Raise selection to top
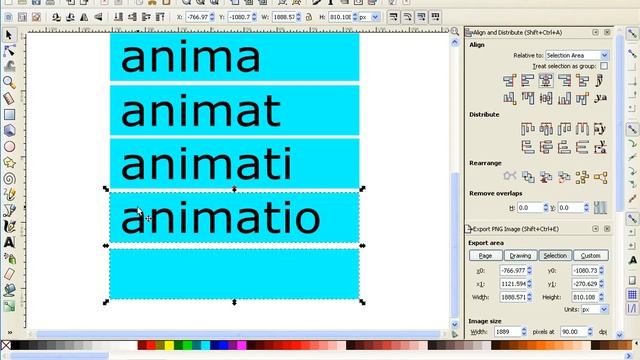This screenshot has width=640, height=360. (160, 17)
